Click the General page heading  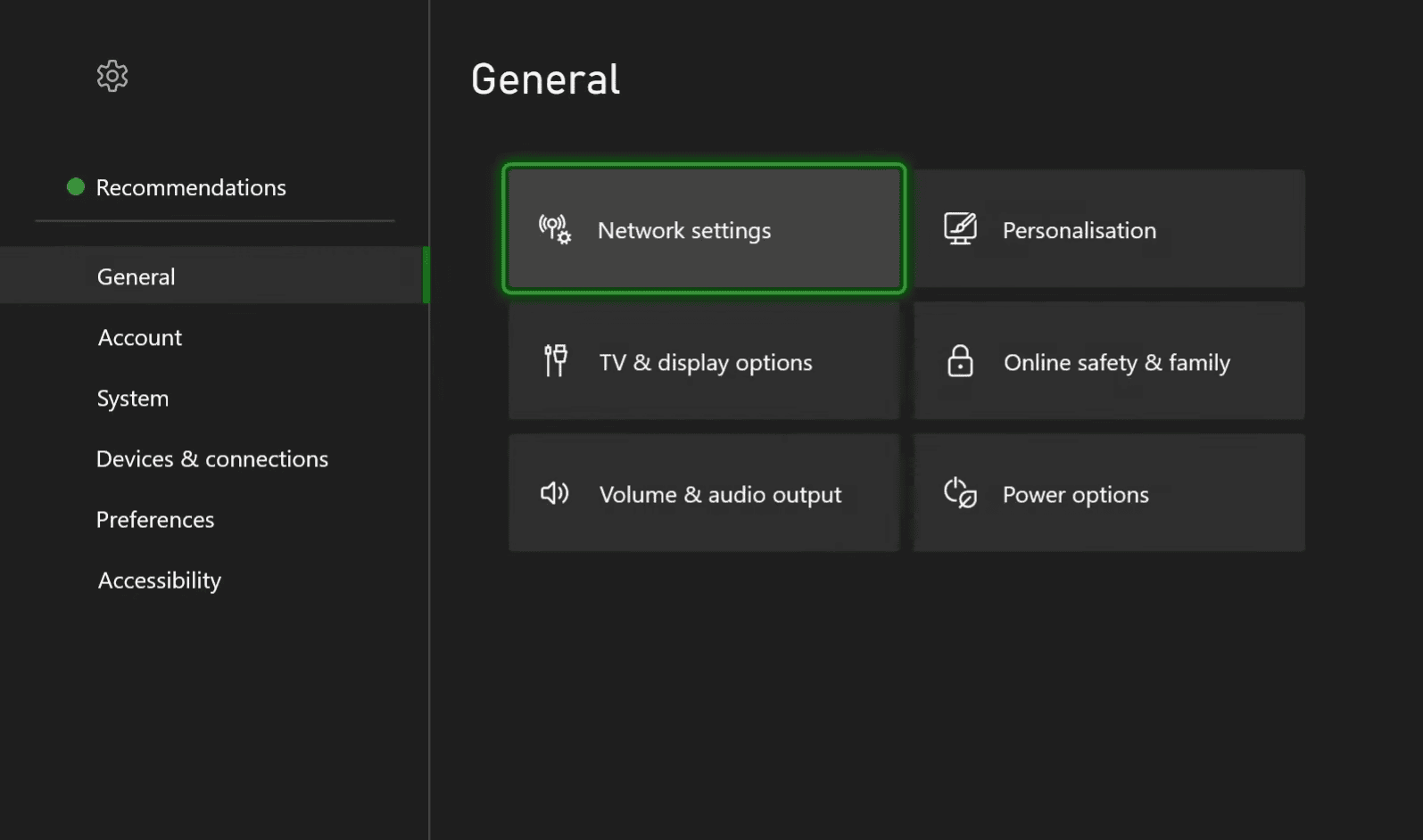pos(545,79)
